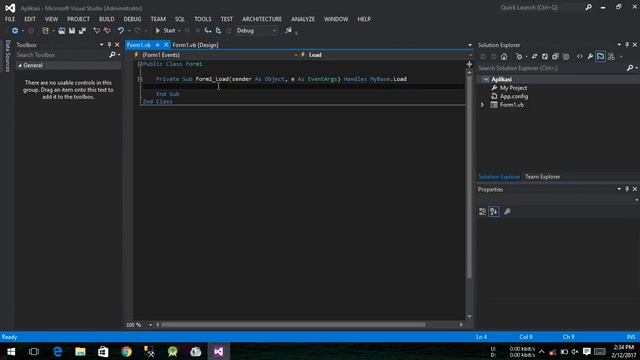Toggle Solution Explorer auto-hide pin
This screenshot has height=360, width=640.
(x=627, y=44)
